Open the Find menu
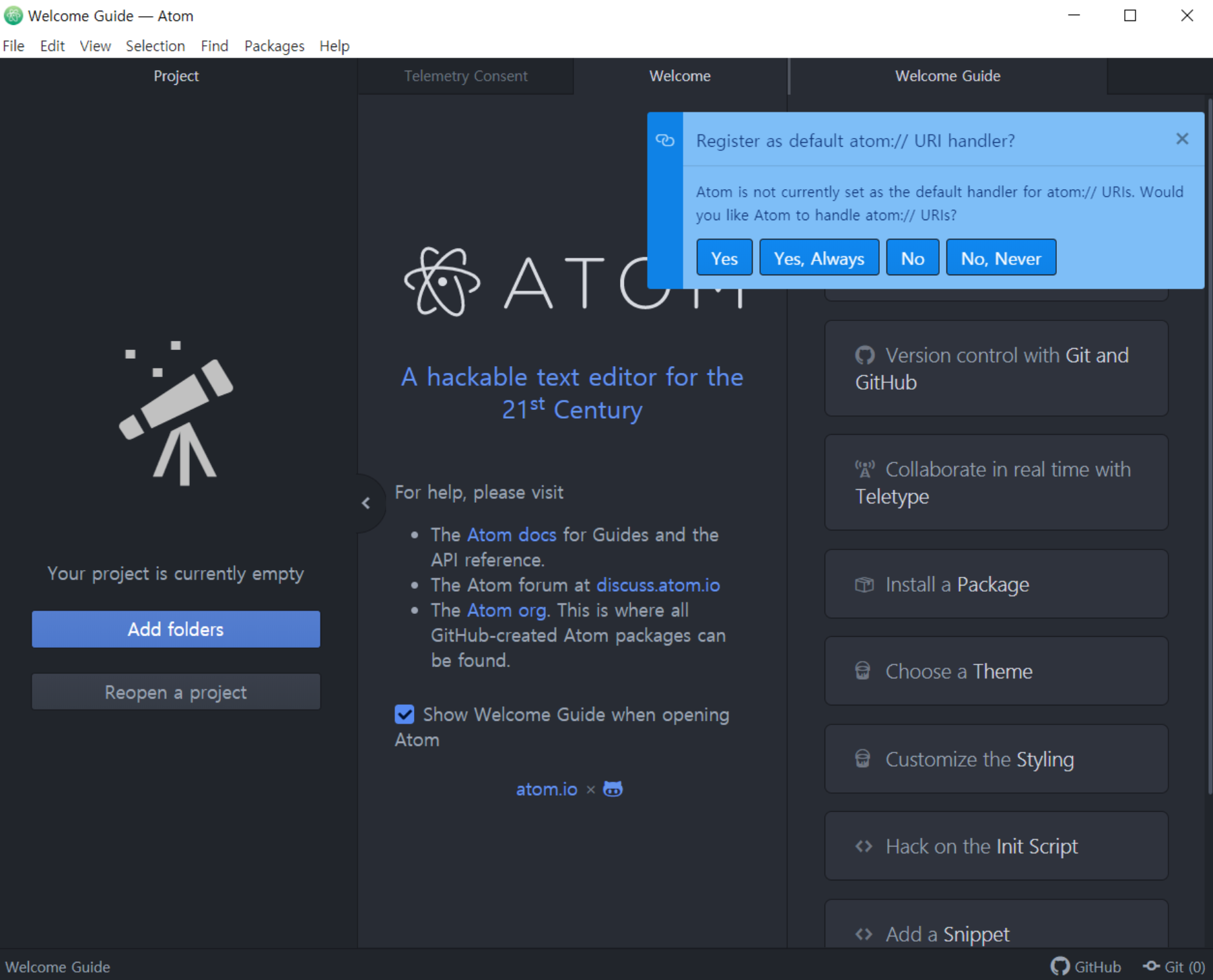The image size is (1213, 980). coord(214,46)
